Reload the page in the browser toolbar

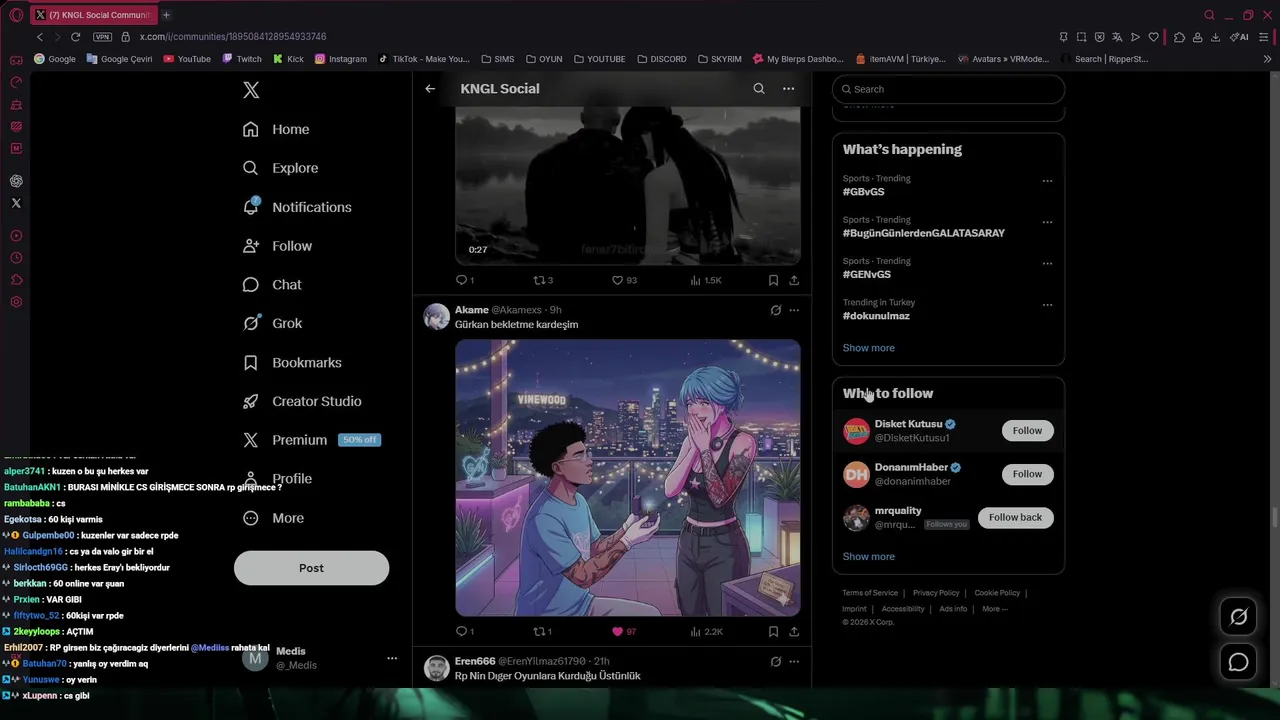click(x=75, y=37)
